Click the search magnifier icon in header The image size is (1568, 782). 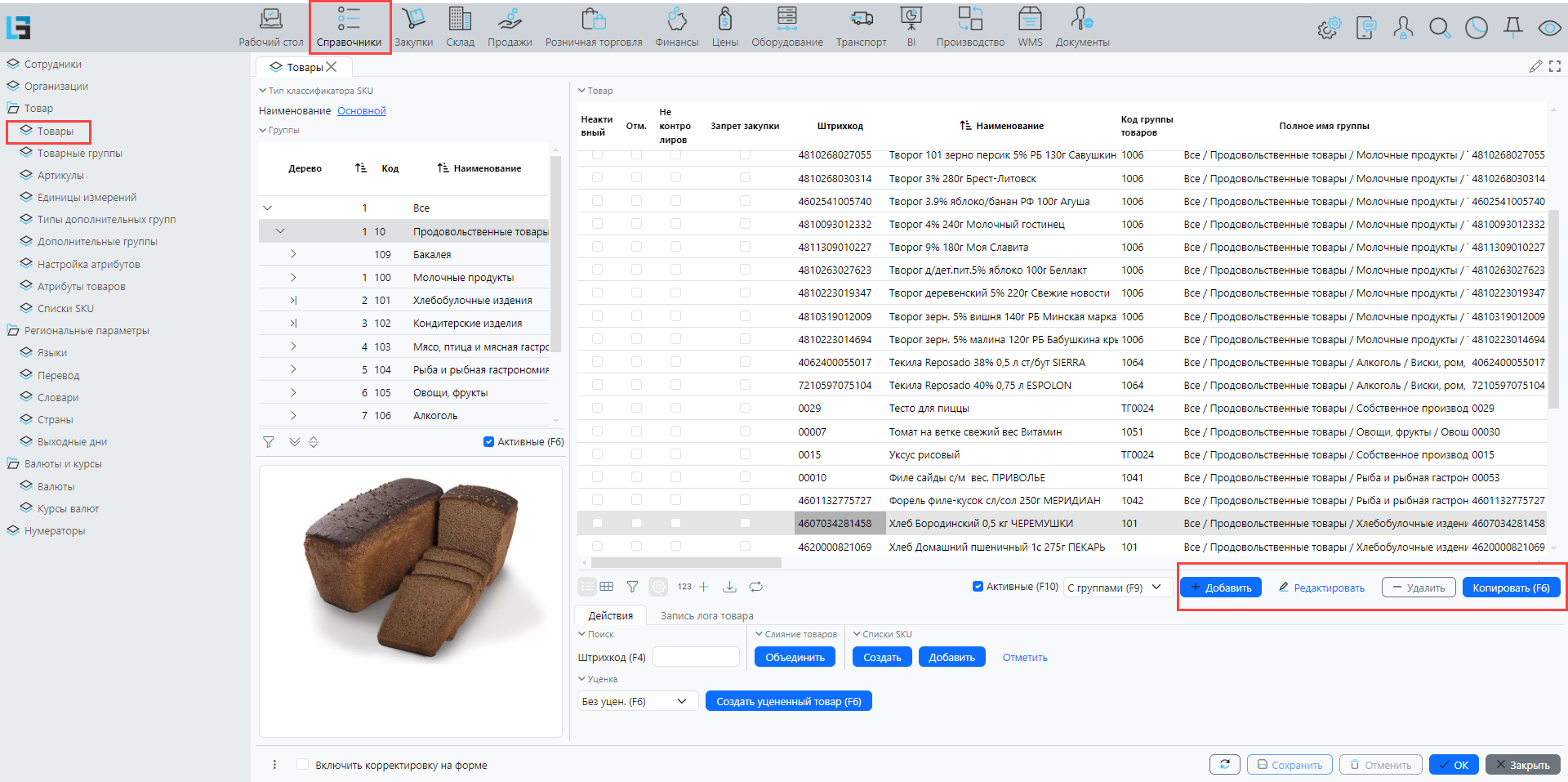[x=1439, y=29]
